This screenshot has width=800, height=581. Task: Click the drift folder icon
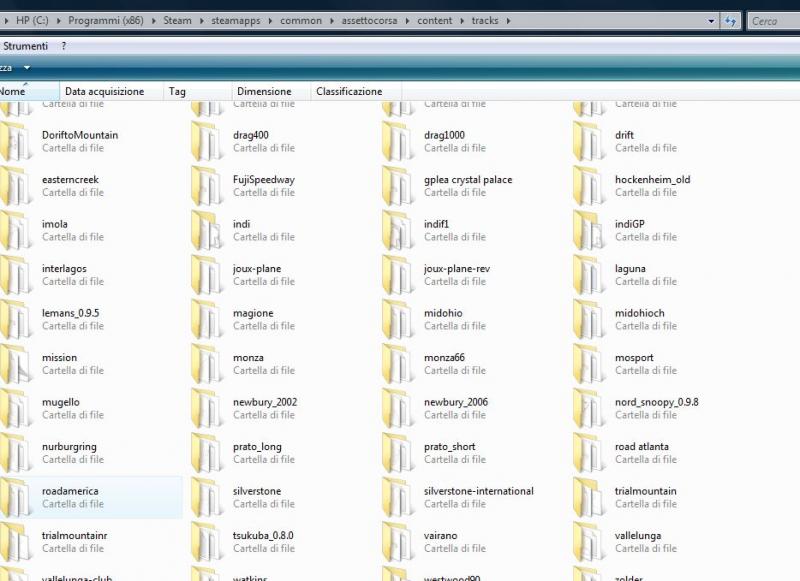(589, 142)
